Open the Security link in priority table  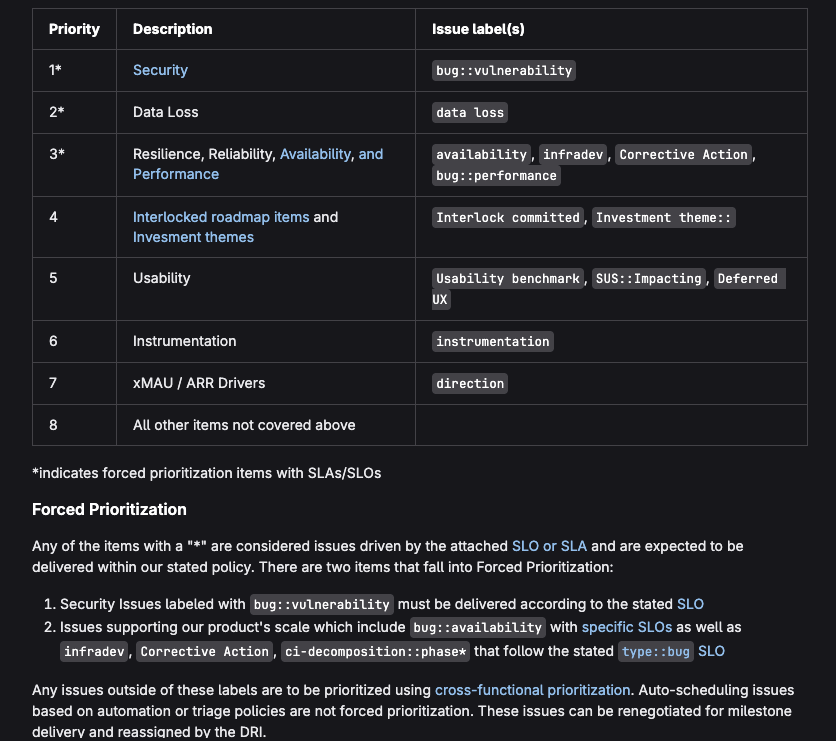point(160,70)
